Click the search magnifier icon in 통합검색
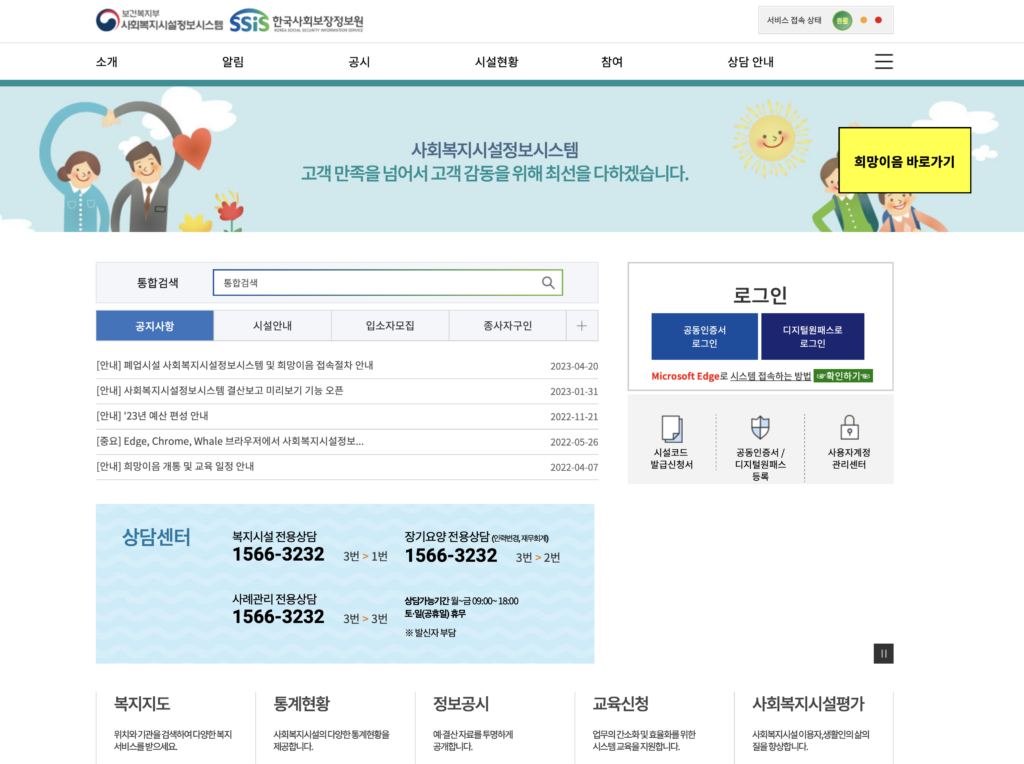Screen dimensions: 1024x764 [x=548, y=282]
